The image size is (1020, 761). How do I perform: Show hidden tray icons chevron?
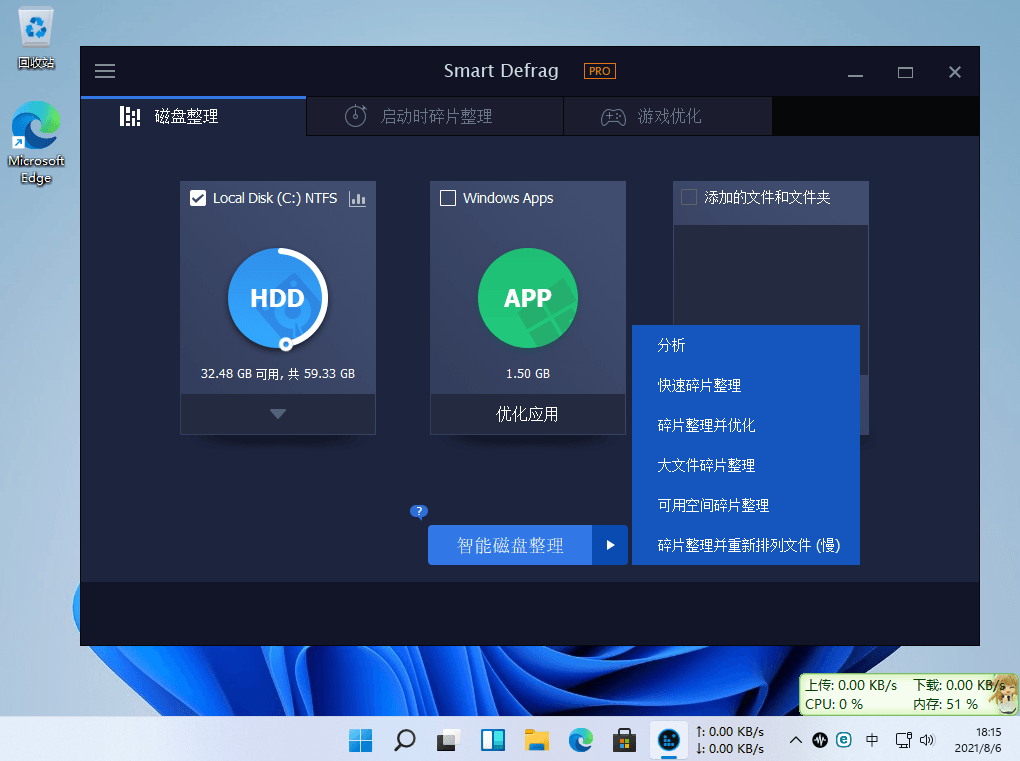[x=796, y=740]
